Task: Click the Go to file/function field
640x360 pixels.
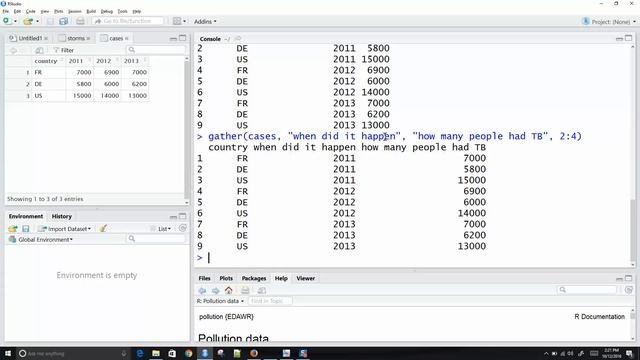Action: tap(127, 21)
